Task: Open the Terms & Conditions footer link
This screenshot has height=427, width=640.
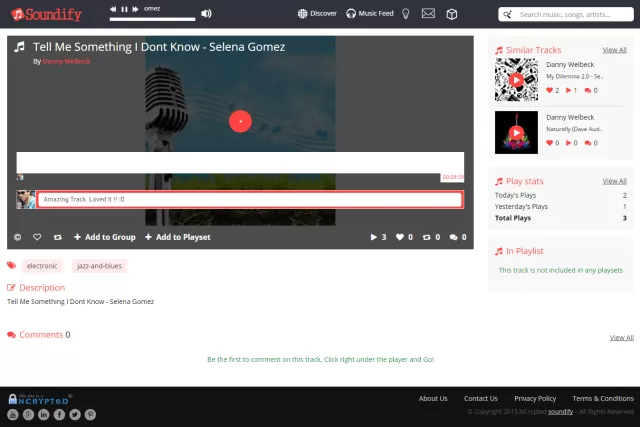Action: [x=603, y=398]
